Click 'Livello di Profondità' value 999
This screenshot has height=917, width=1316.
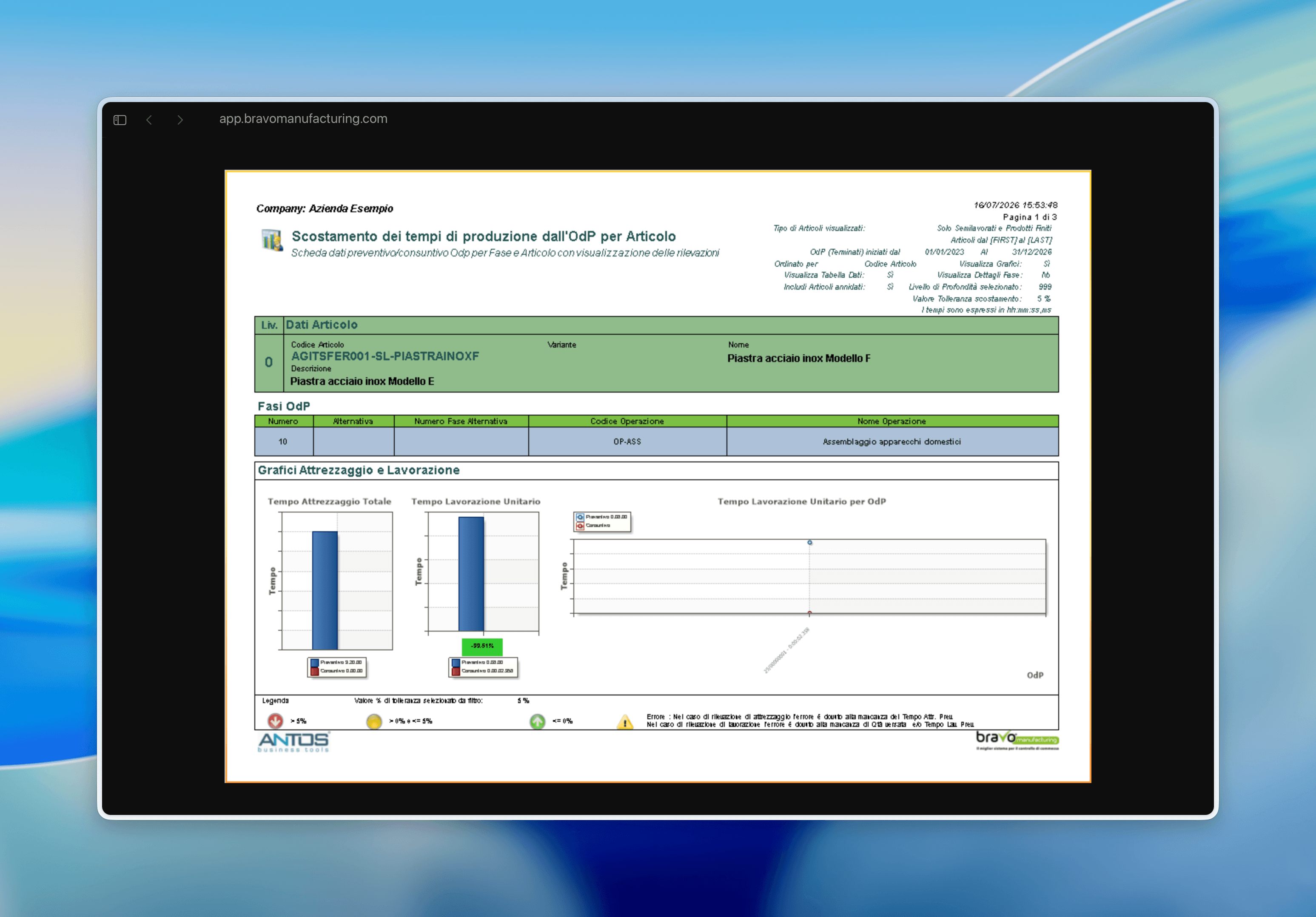(x=1045, y=287)
